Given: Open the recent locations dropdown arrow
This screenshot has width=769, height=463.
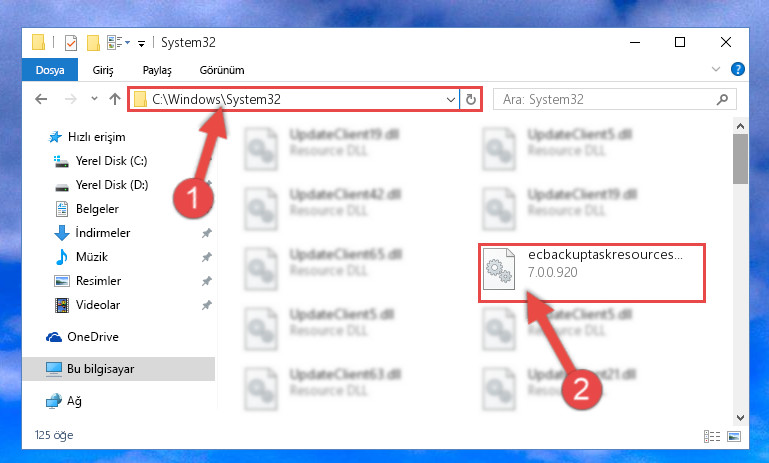Looking at the screenshot, I should coord(94,99).
